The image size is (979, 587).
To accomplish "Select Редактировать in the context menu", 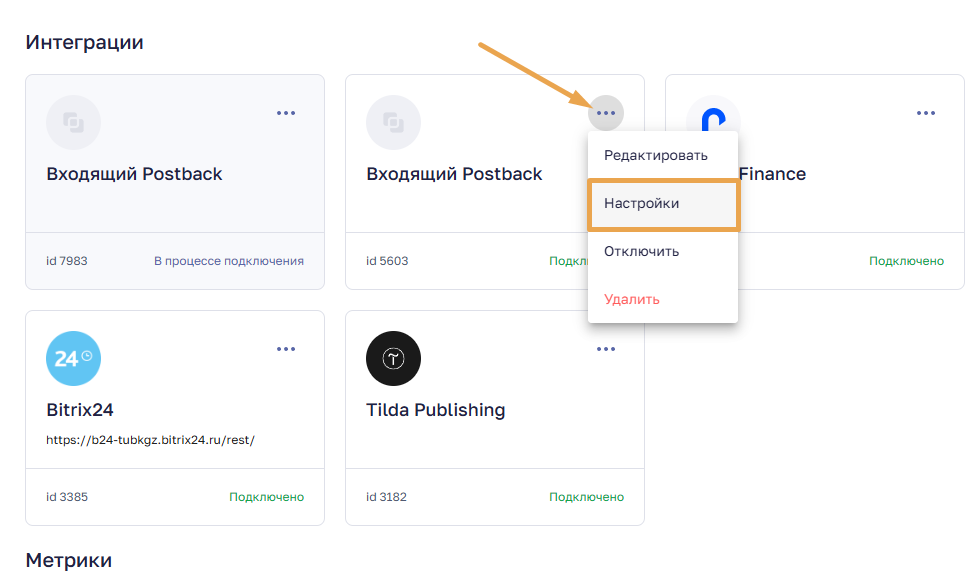I will 655,155.
